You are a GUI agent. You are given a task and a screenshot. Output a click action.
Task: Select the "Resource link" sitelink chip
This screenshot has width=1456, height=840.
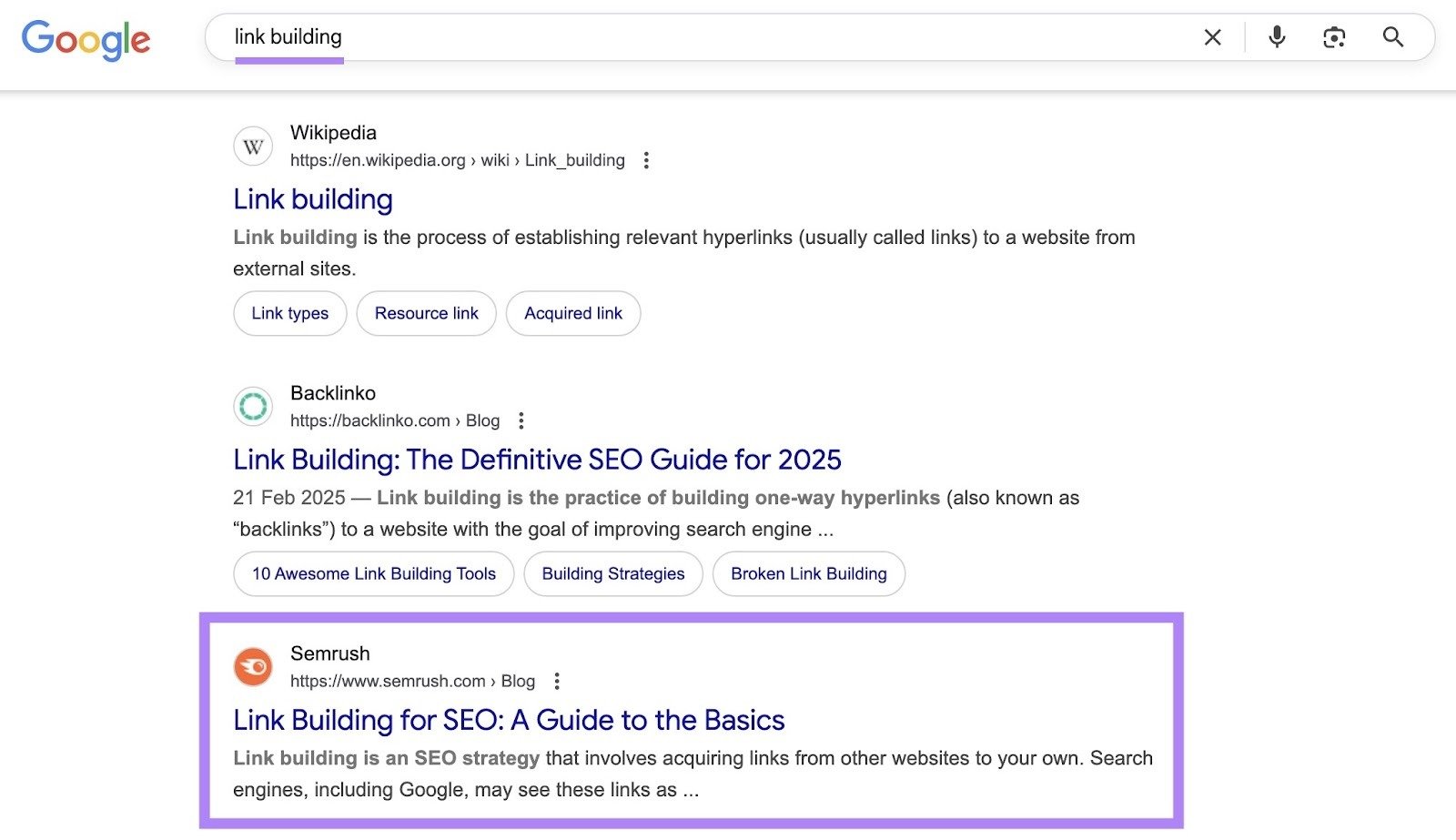[x=426, y=313]
